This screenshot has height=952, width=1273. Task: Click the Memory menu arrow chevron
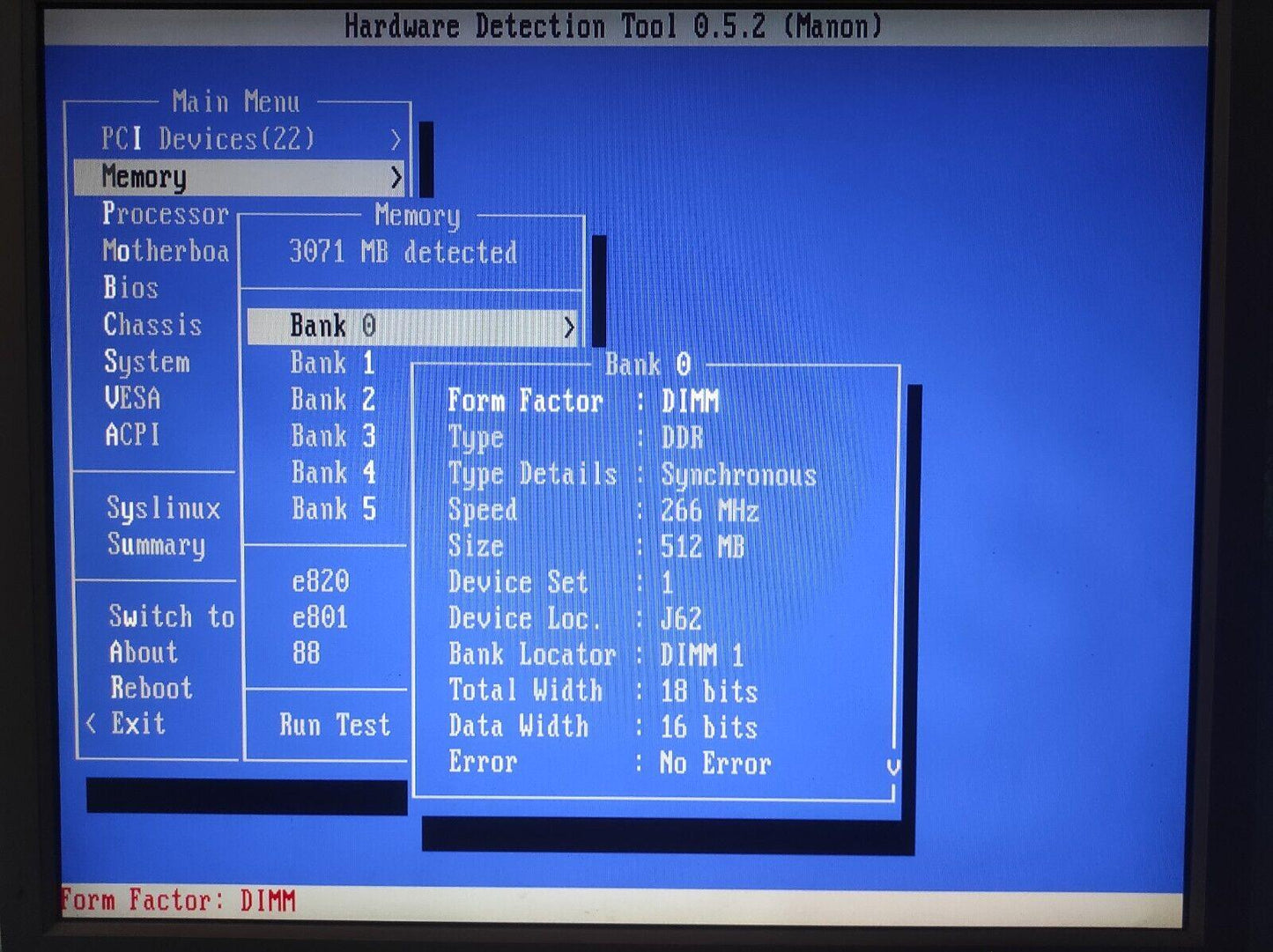(396, 178)
